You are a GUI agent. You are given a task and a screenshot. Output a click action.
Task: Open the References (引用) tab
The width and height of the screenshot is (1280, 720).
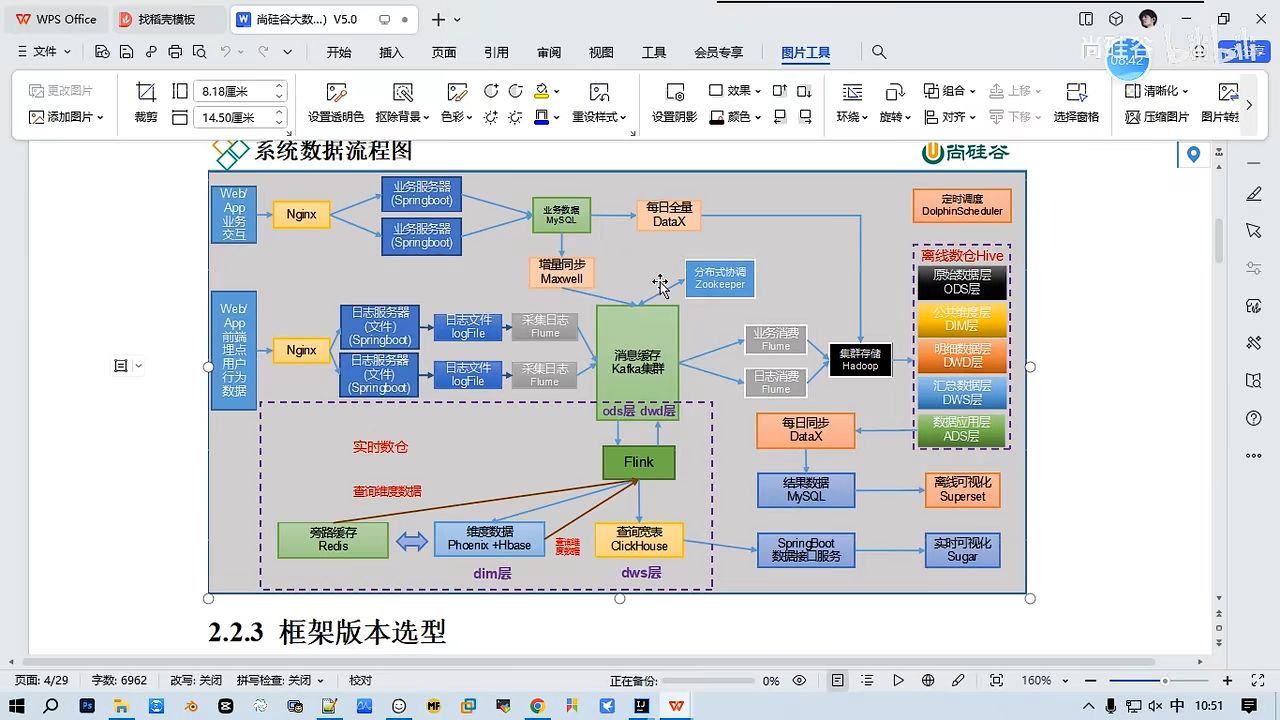[x=496, y=53]
